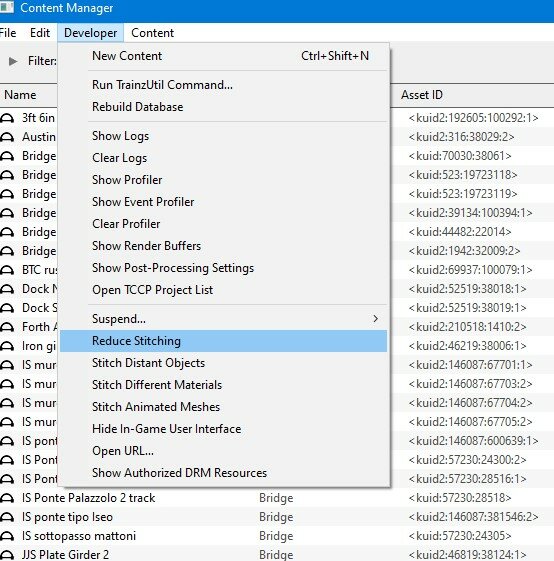Open Show Profiler

click(x=223, y=180)
